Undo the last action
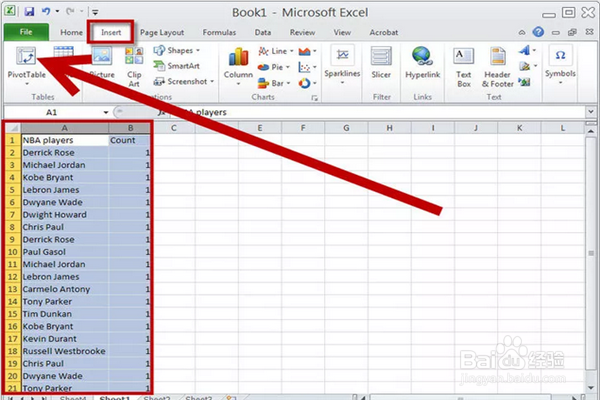Image resolution: width=600 pixels, height=400 pixels. [46, 12]
